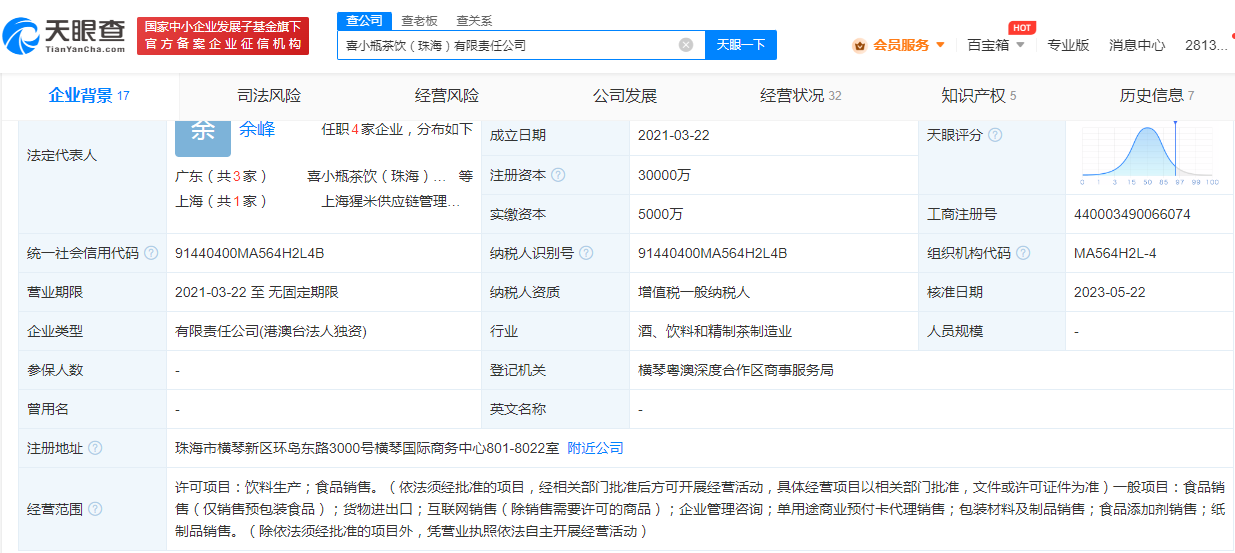1235x553 pixels.
Task: Click the 官方备案企业征信机构 red banner
Action: [x=223, y=36]
